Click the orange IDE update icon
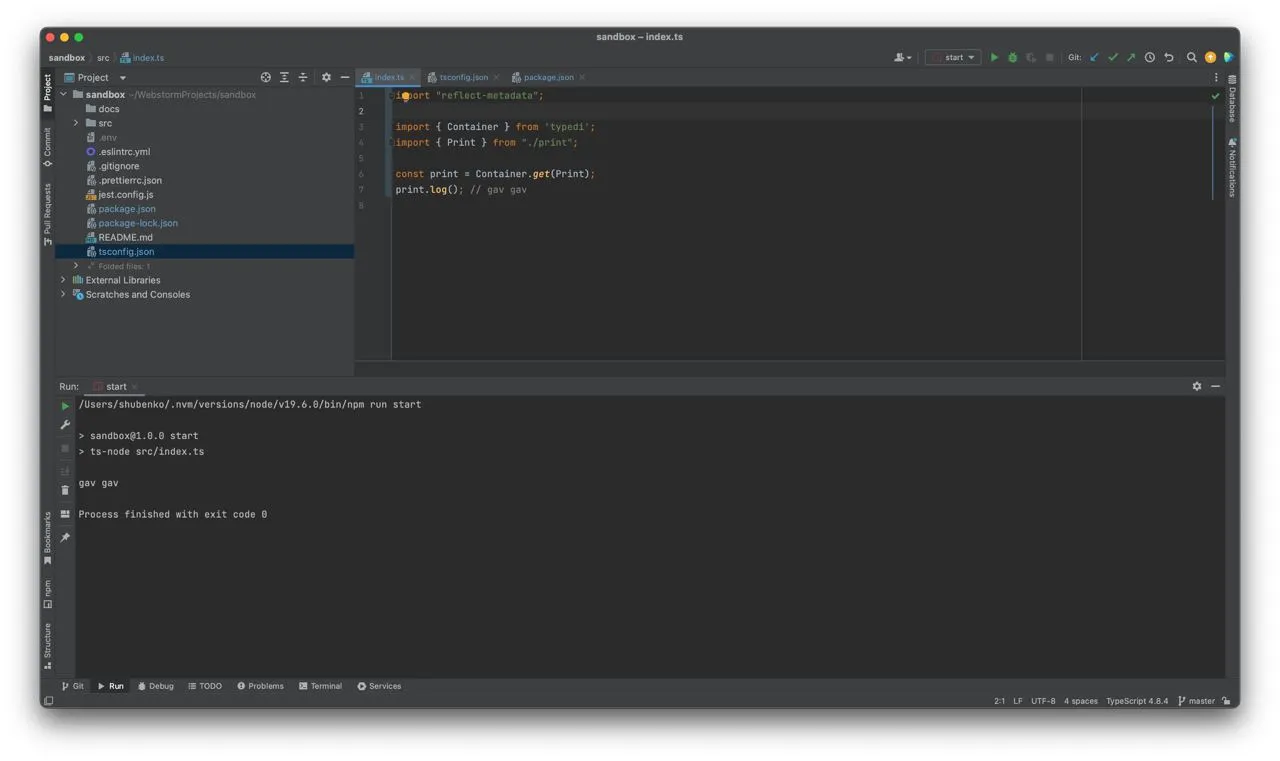This screenshot has width=1280, height=761. click(x=1210, y=58)
